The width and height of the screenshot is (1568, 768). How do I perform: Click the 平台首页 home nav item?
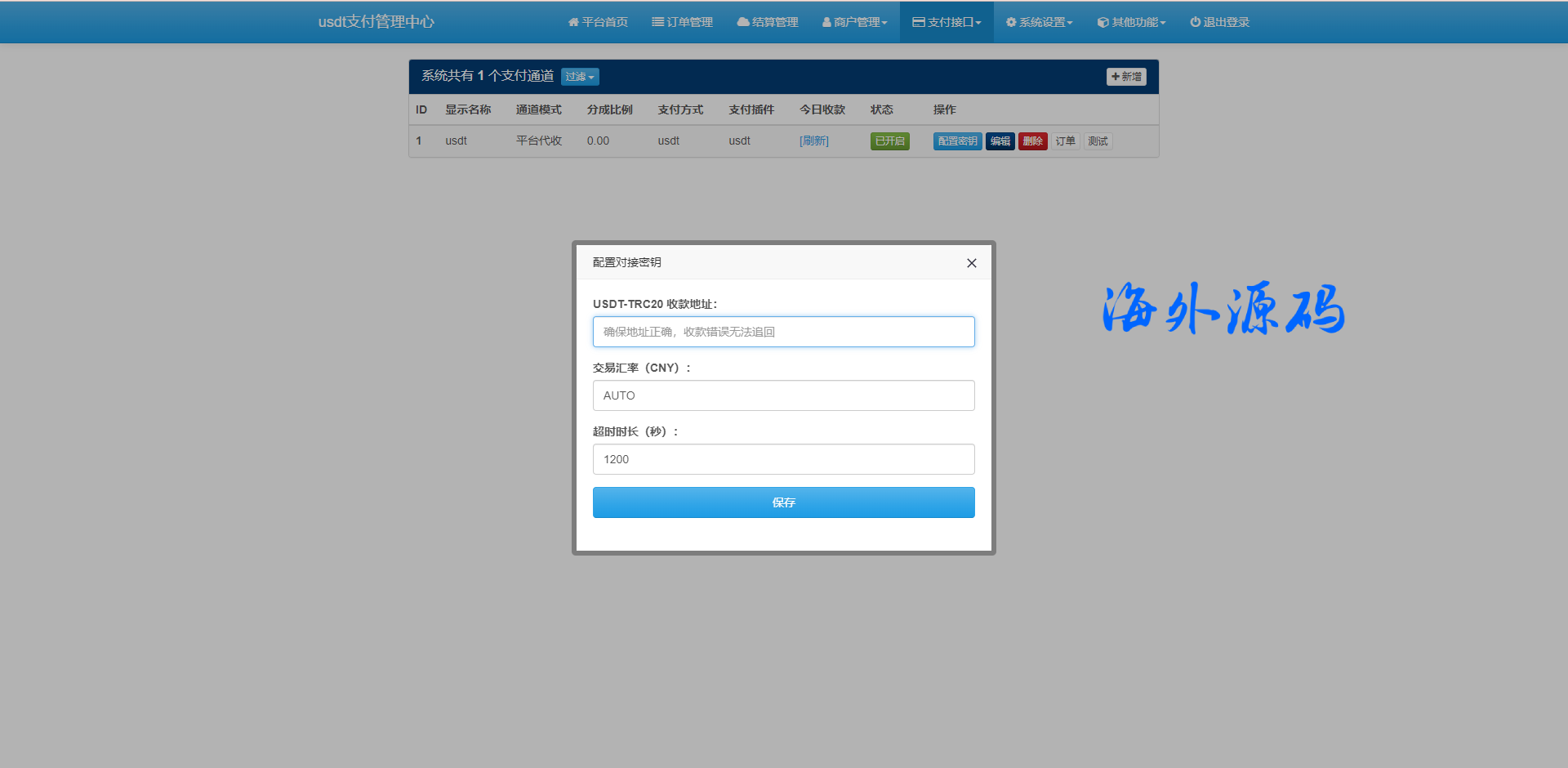[598, 22]
